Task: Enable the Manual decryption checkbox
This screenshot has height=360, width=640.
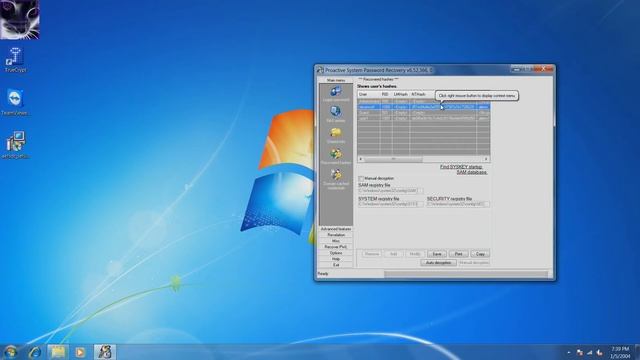Action: tap(361, 179)
